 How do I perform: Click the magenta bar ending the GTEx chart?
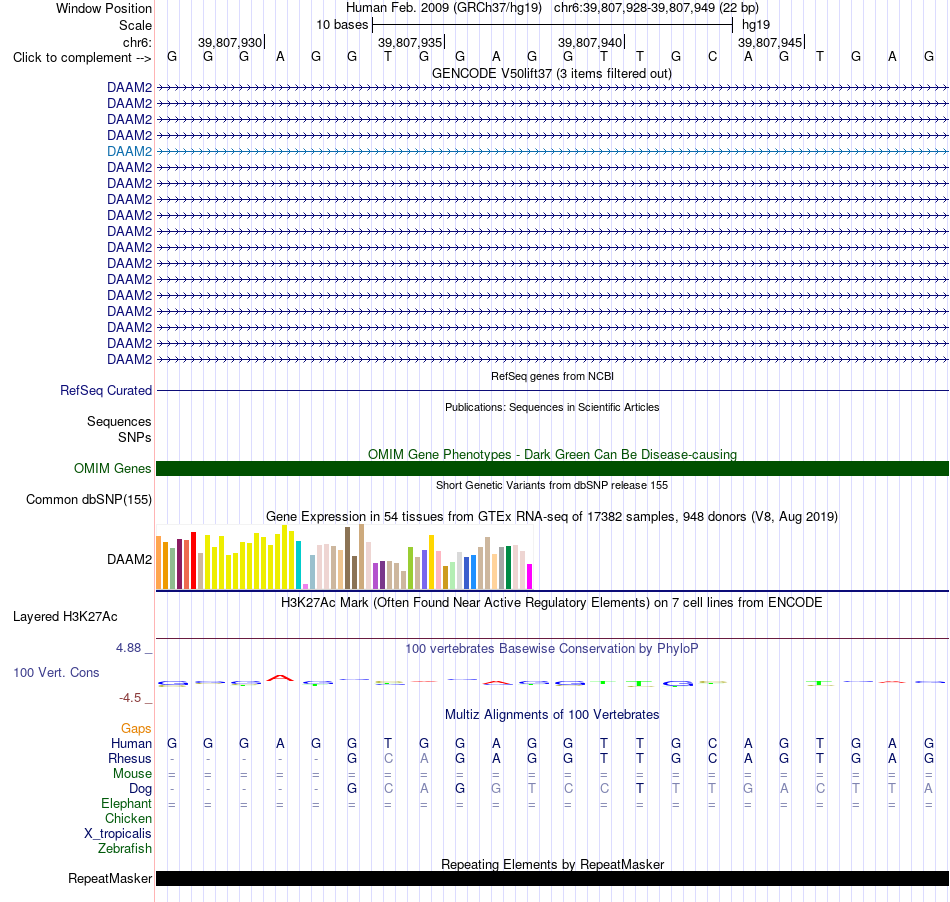(x=530, y=577)
